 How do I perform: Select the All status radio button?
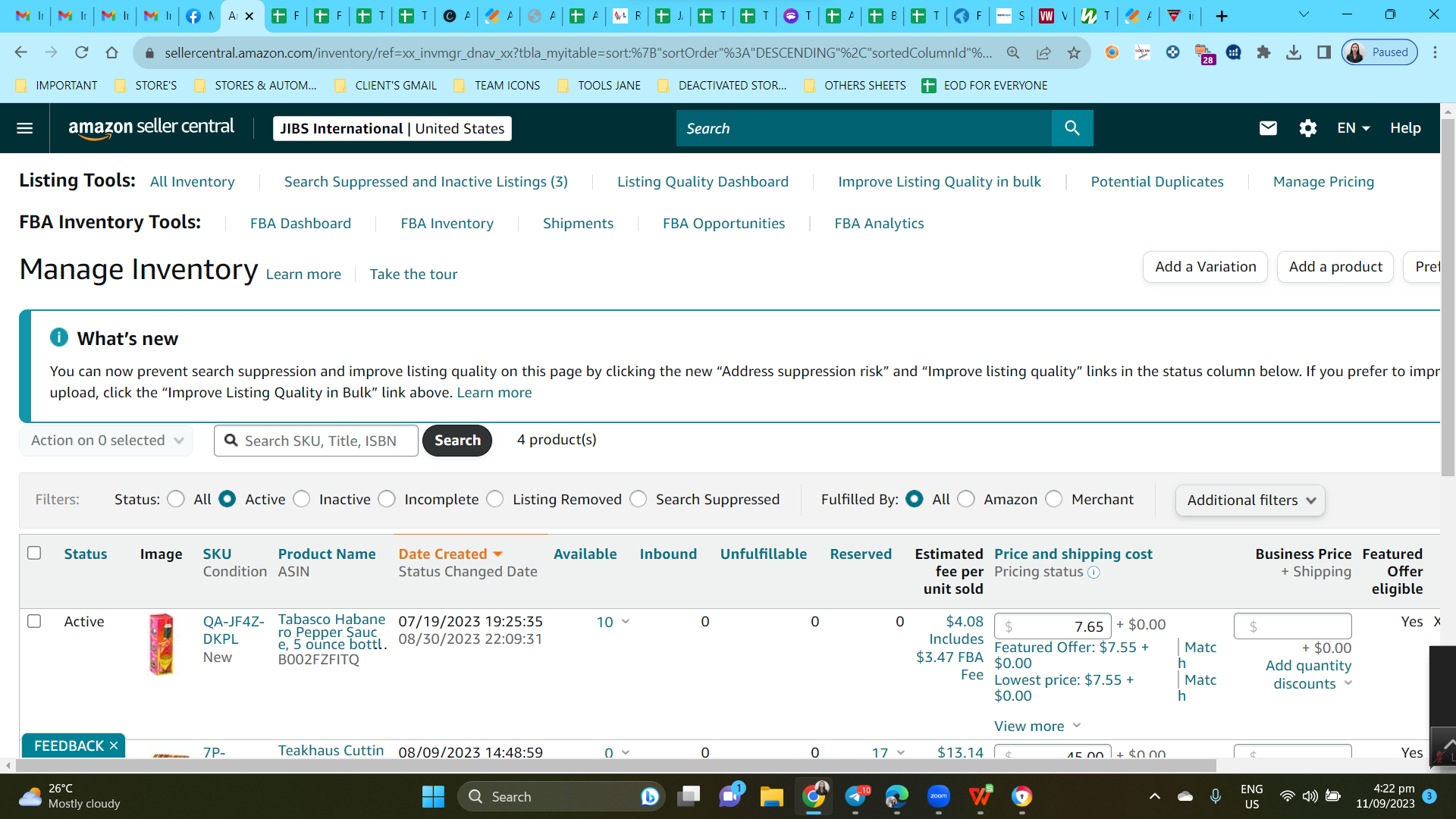176,499
